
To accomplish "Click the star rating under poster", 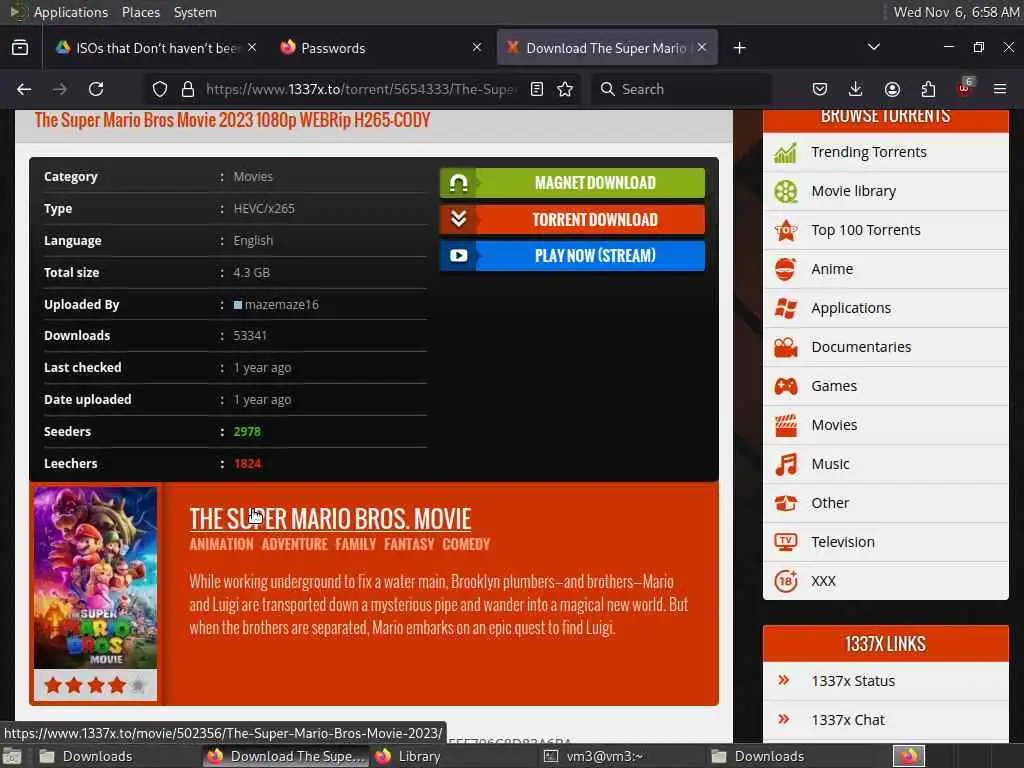I will tap(95, 685).
